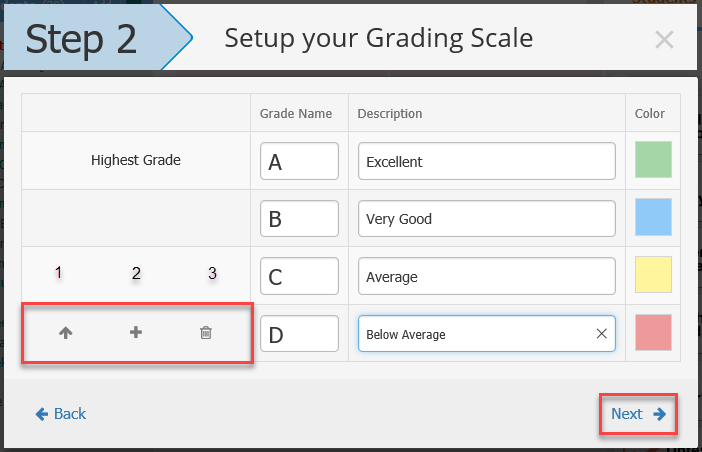The height and width of the screenshot is (452, 702).
Task: Focus the Very Good description field
Action: pyautogui.click(x=487, y=218)
